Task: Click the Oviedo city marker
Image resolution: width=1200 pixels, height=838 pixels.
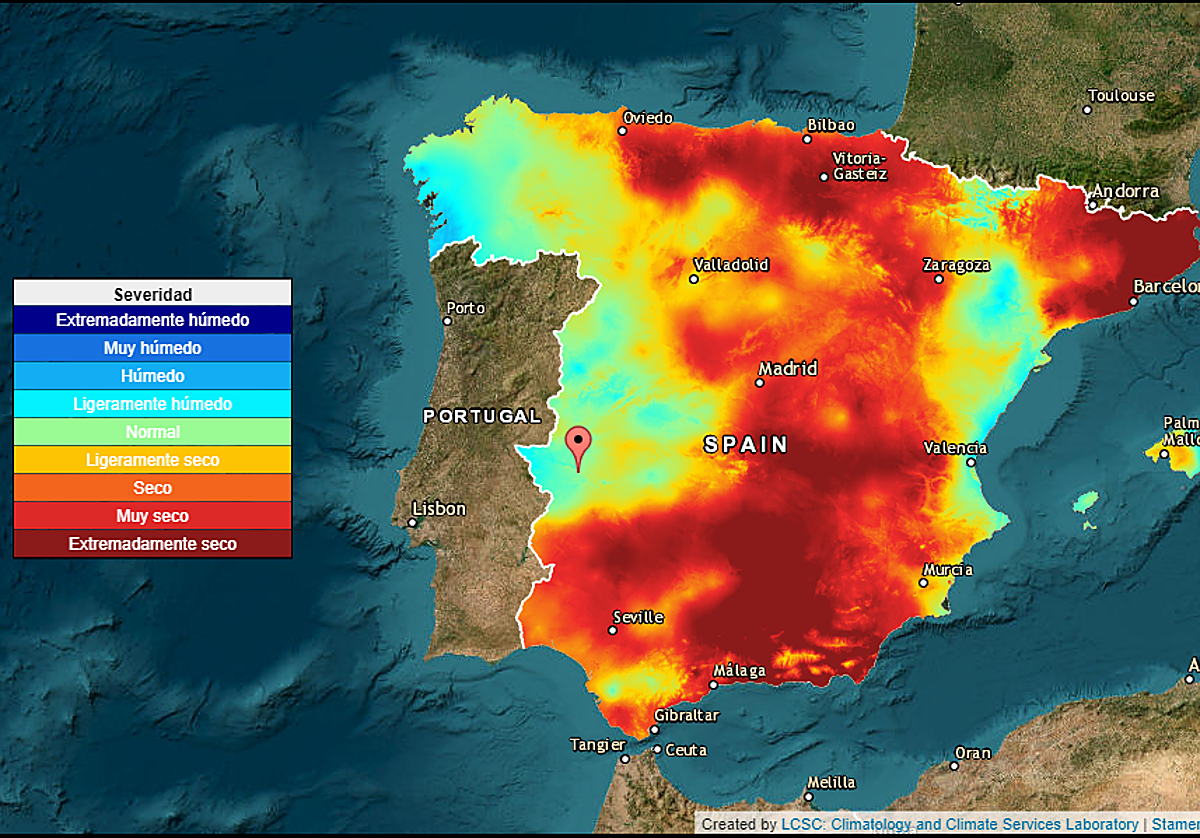Action: (624, 130)
